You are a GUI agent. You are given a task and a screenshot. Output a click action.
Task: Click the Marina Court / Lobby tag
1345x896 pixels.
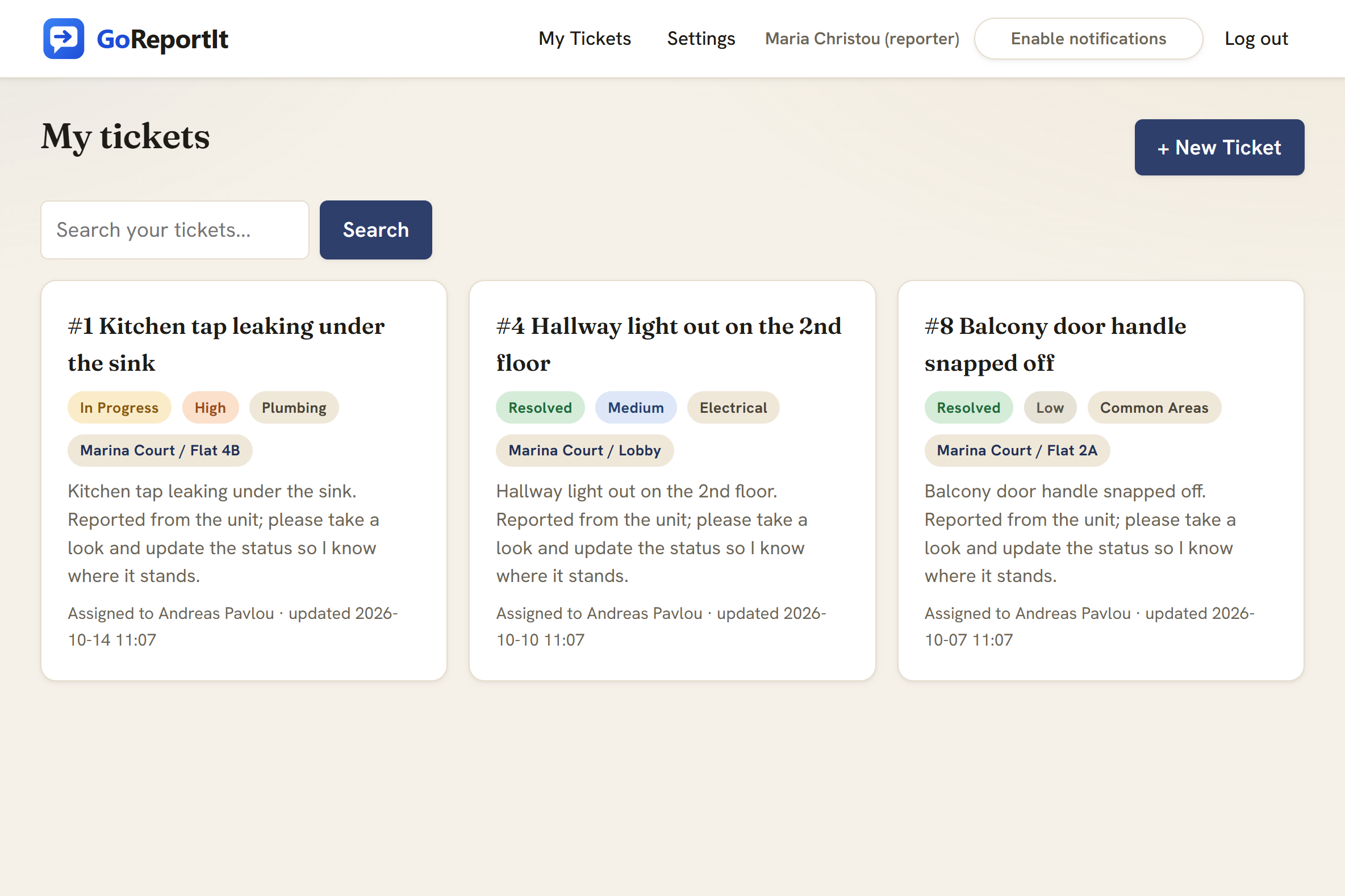point(584,450)
